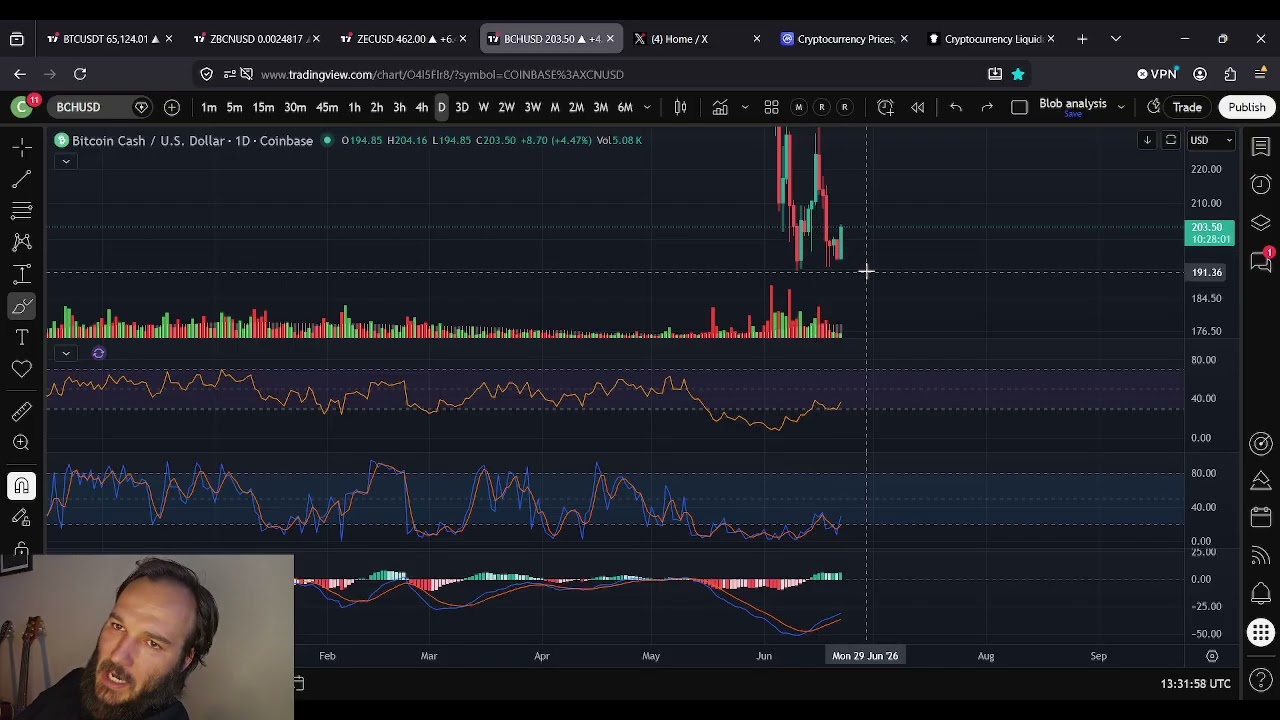Screen dimensions: 1280x720
Task: Toggle stay in drawing mode pencil-lock
Action: click(21, 517)
